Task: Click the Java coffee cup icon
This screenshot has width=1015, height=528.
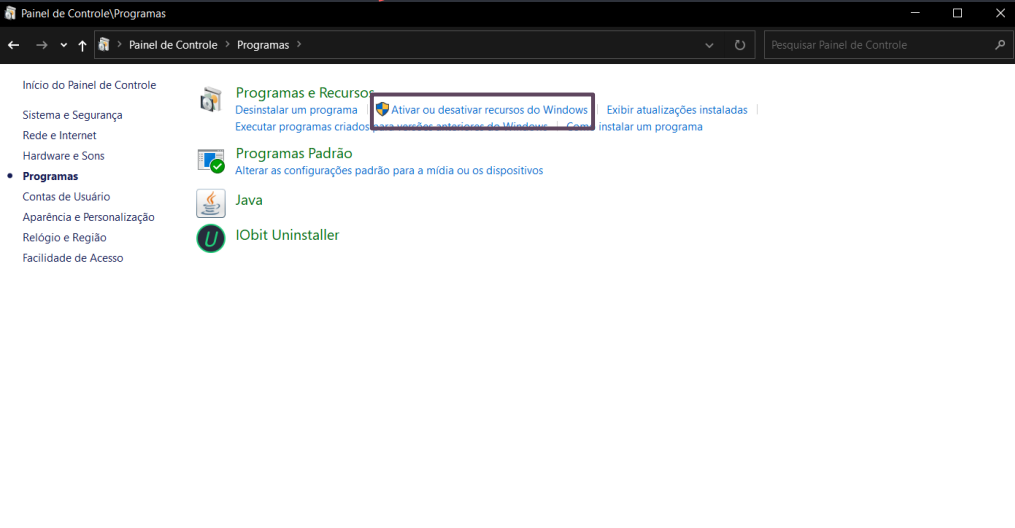Action: 210,203
